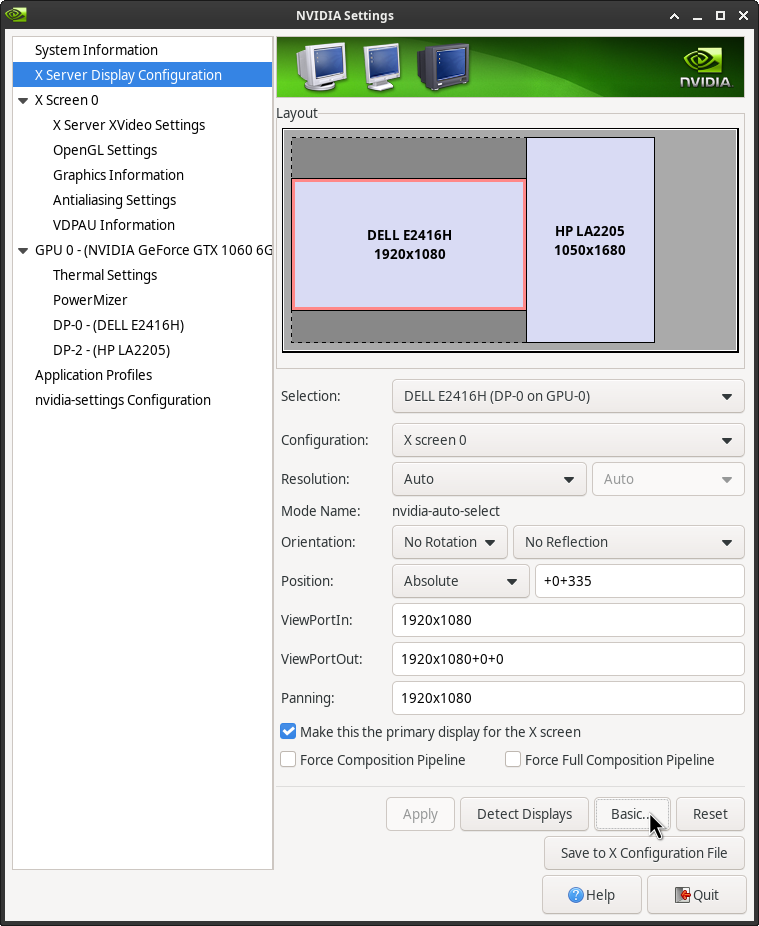Click the Panning field
The width and height of the screenshot is (759, 926).
pyautogui.click(x=568, y=698)
